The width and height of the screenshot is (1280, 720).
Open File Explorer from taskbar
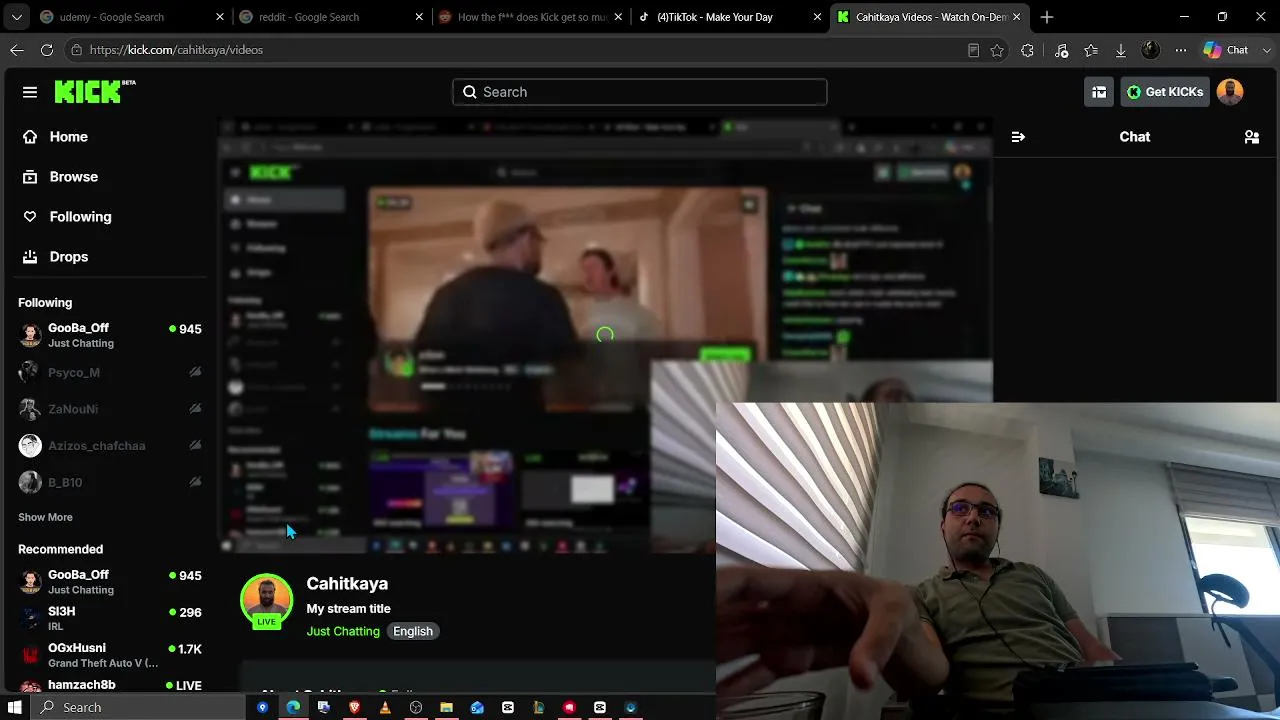pyautogui.click(x=446, y=707)
